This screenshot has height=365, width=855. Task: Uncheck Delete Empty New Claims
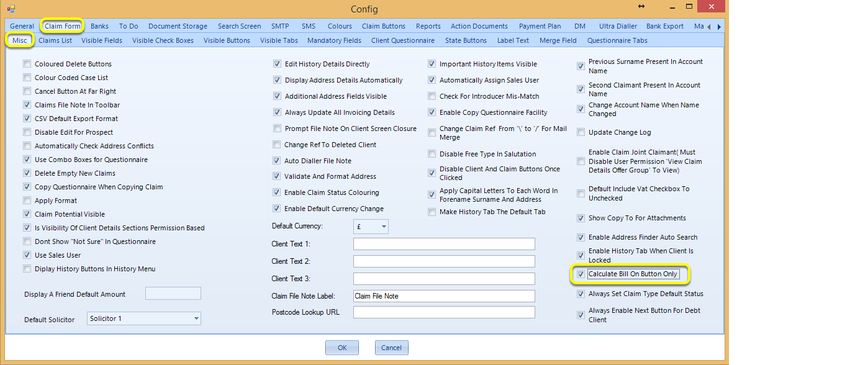(x=27, y=173)
